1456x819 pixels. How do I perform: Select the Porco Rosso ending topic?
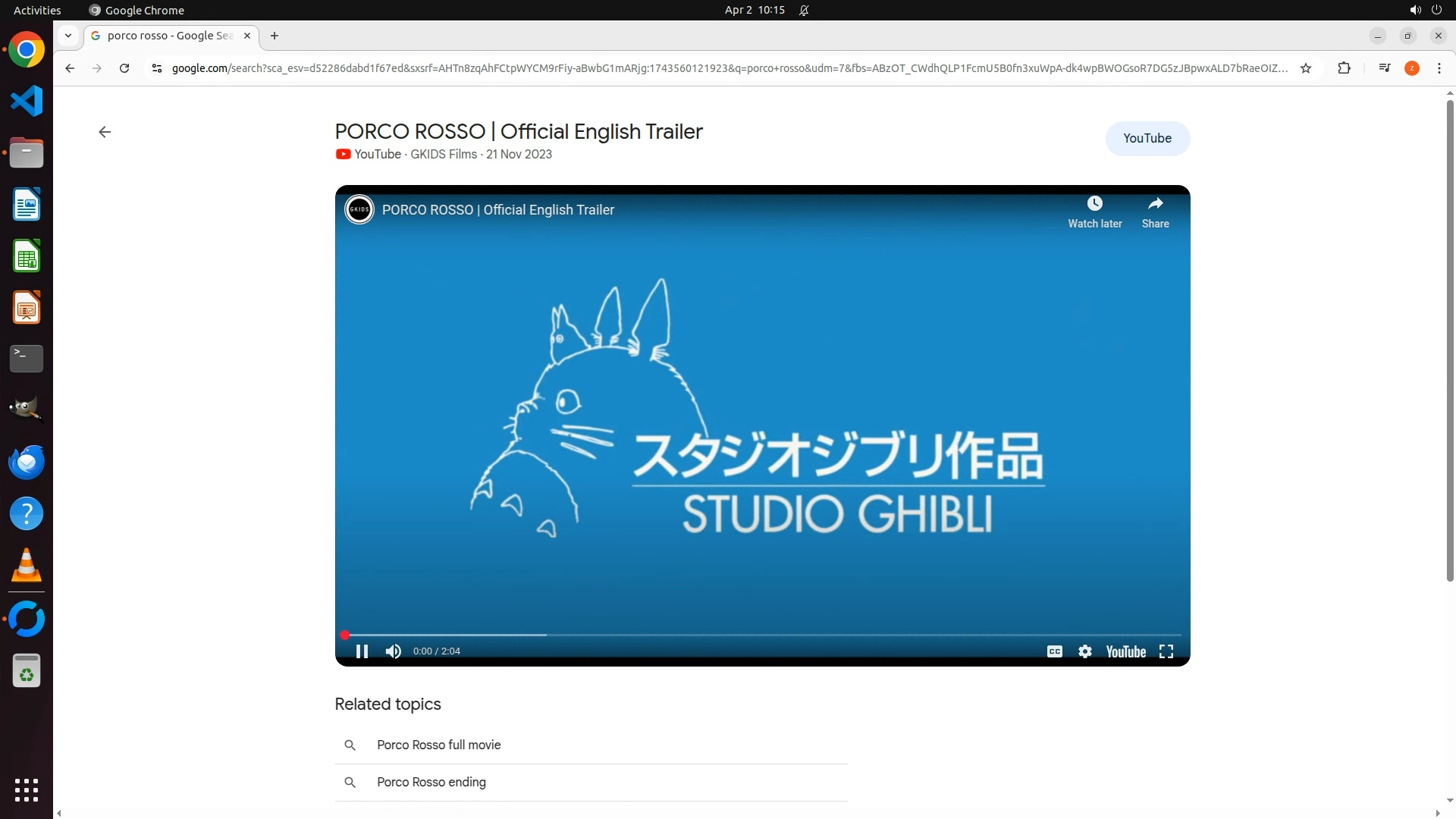[431, 782]
